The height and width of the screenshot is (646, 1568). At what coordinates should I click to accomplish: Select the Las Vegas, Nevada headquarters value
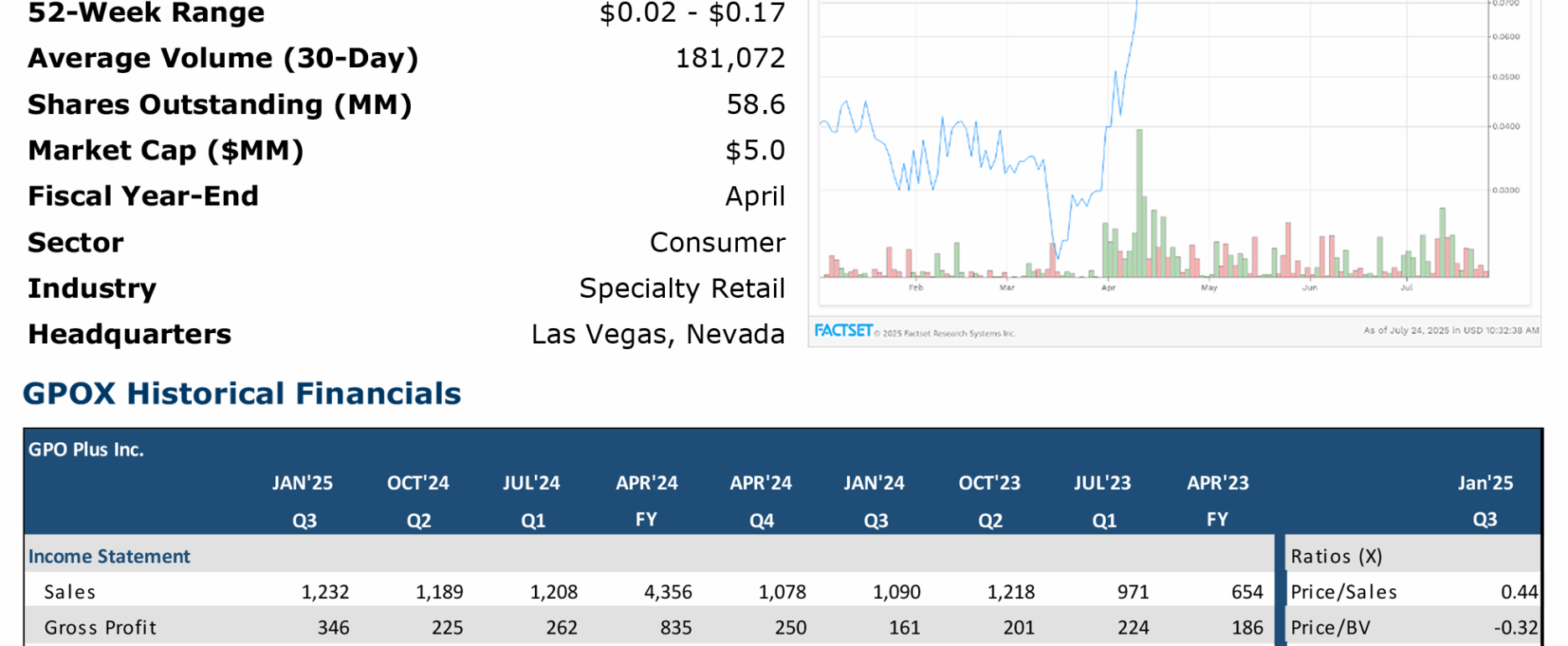point(657,334)
